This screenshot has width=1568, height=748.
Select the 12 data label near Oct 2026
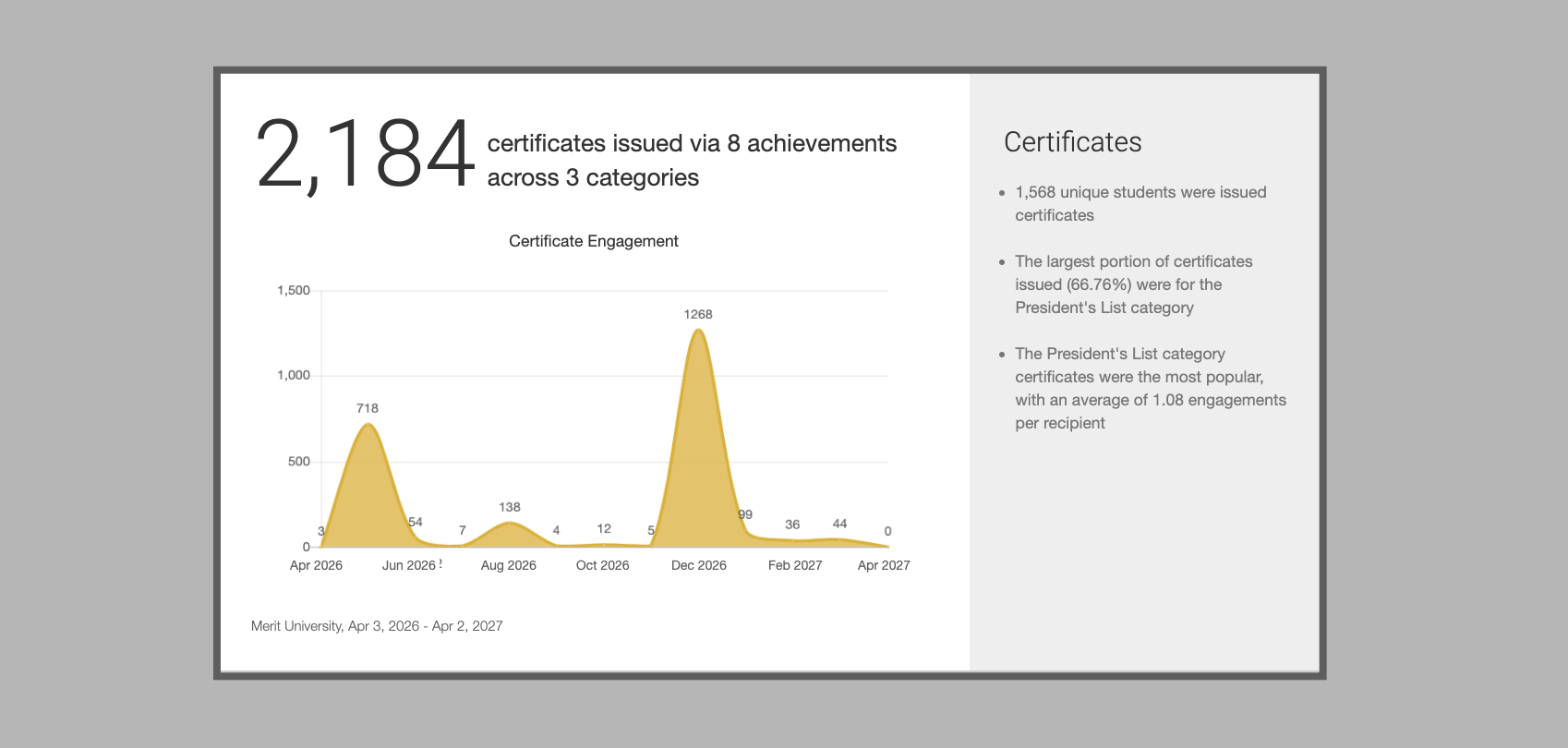(604, 529)
